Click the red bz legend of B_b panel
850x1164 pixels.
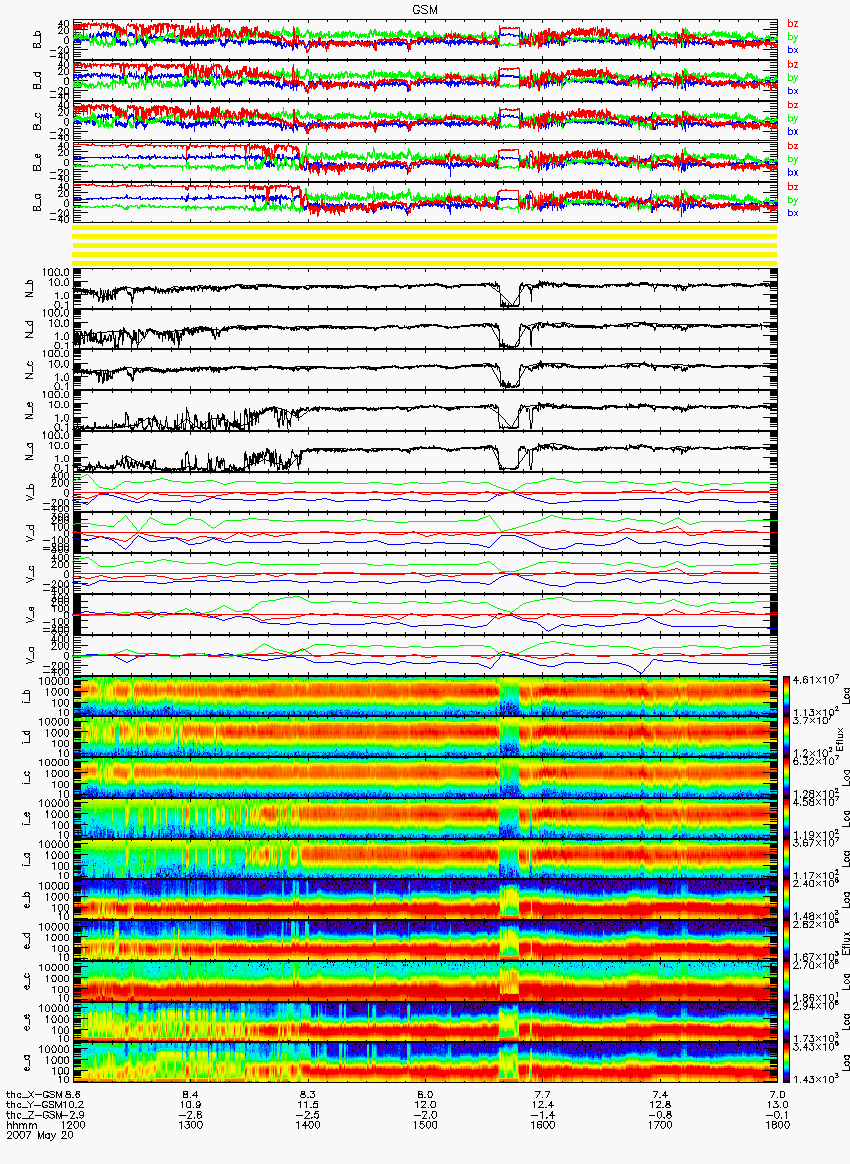pyautogui.click(x=793, y=24)
